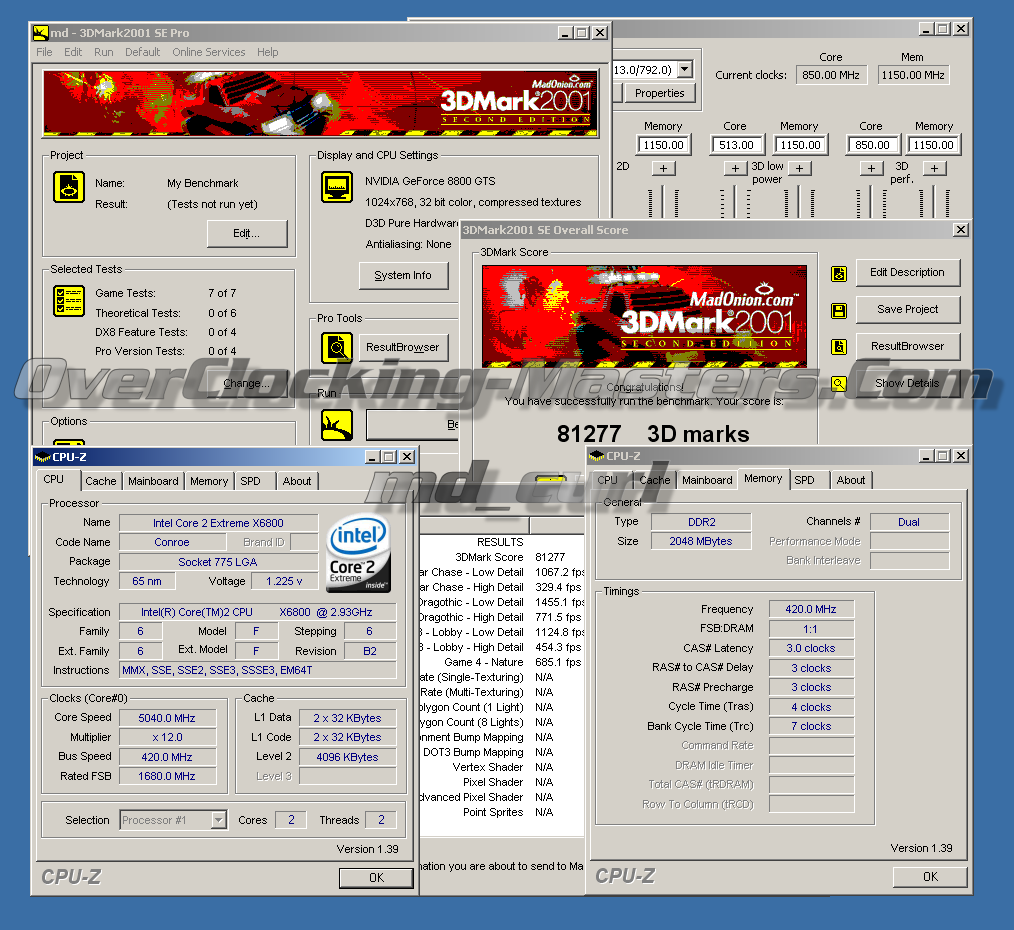Click the plus button under 3D low power Core
This screenshot has height=930, width=1014.
(x=735, y=169)
